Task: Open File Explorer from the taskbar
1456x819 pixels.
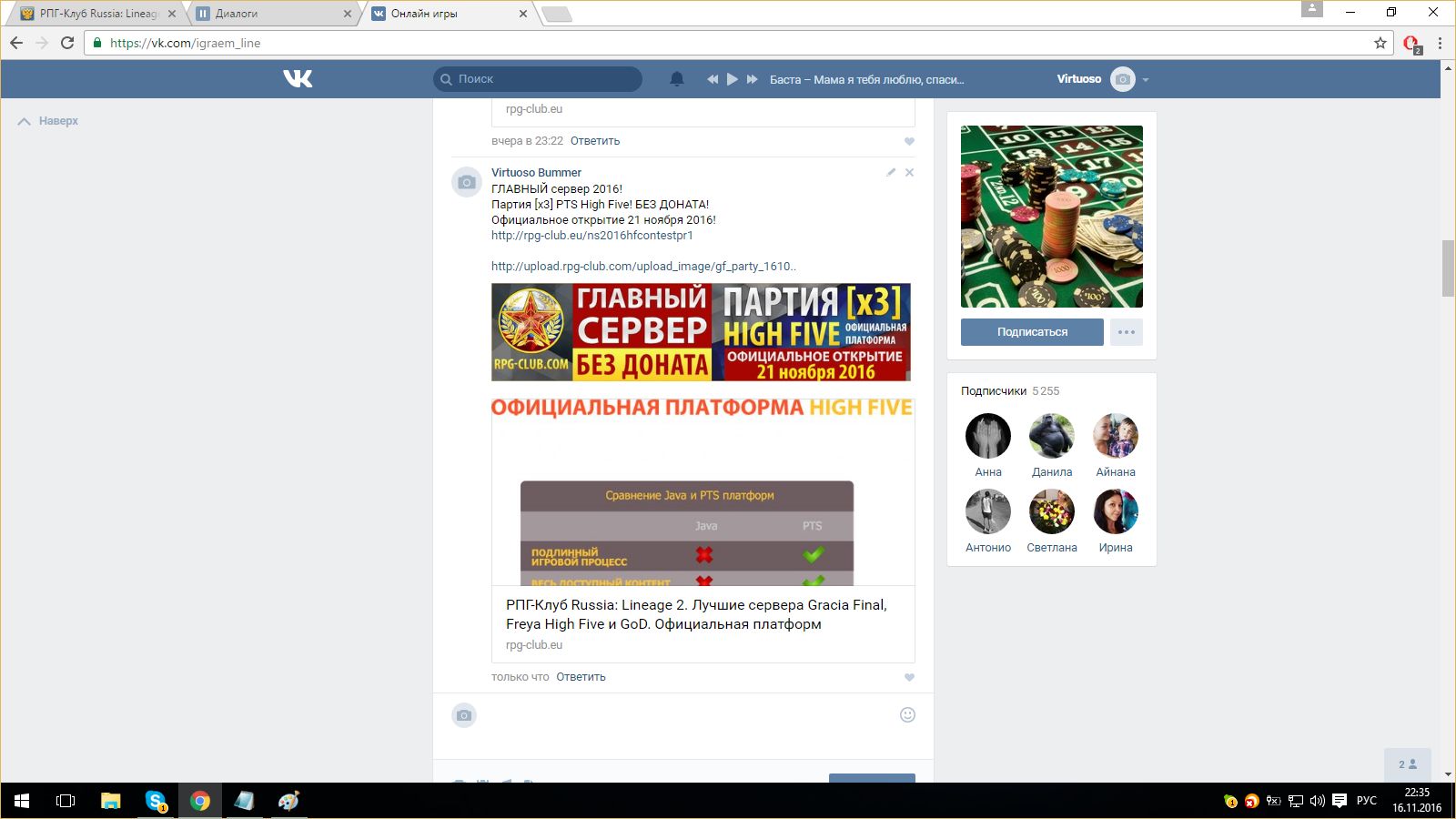Action: tap(110, 801)
